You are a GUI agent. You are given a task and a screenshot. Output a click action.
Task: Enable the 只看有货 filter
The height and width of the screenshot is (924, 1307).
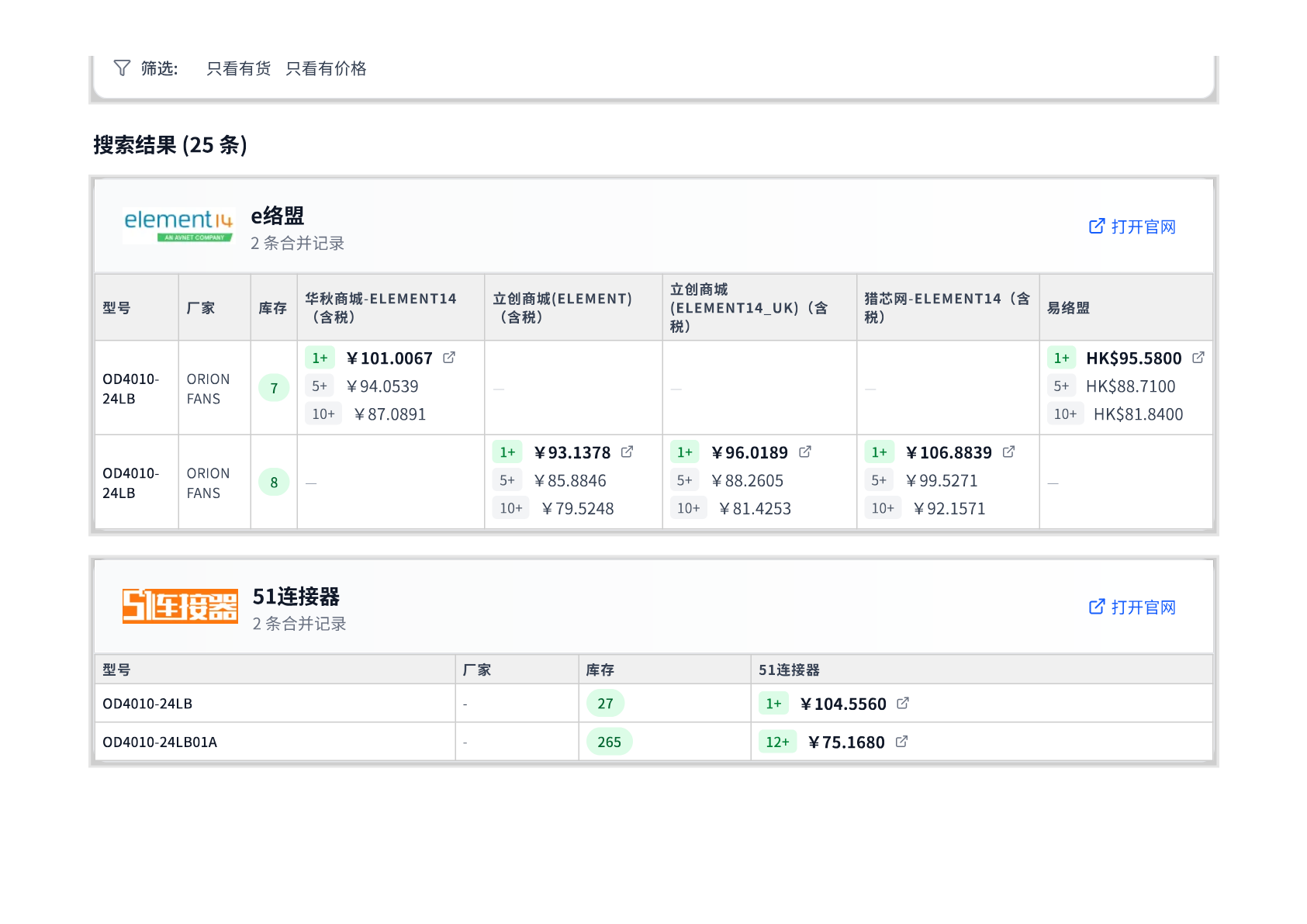[237, 68]
